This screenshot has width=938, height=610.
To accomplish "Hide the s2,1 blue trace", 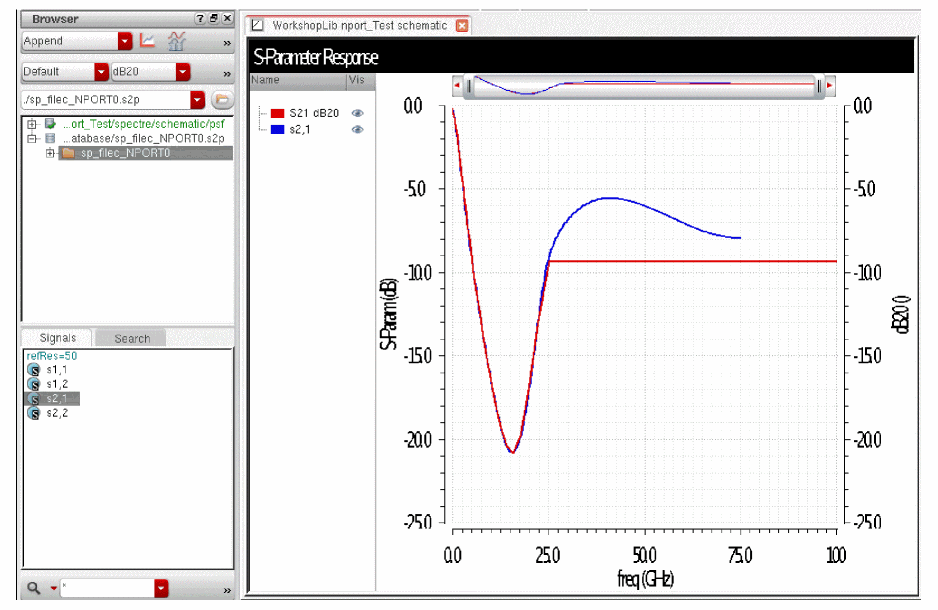I will [357, 130].
